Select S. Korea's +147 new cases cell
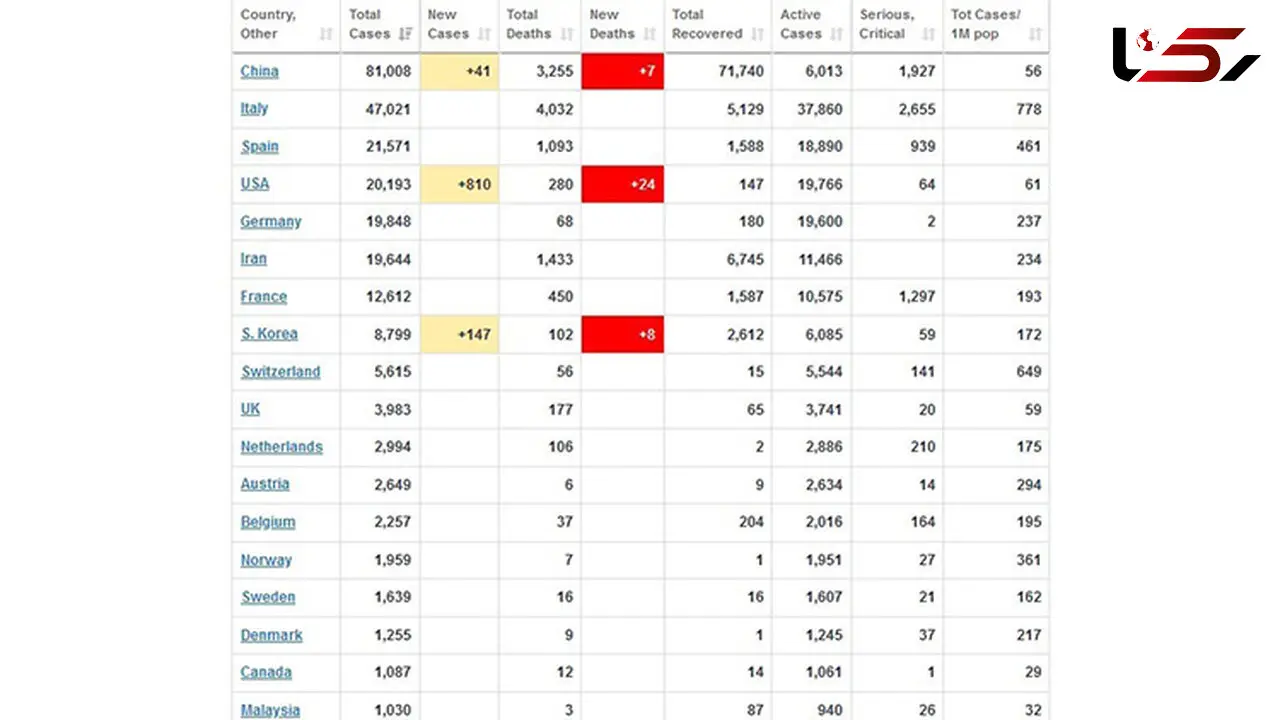This screenshot has width=1280, height=720. tap(459, 334)
